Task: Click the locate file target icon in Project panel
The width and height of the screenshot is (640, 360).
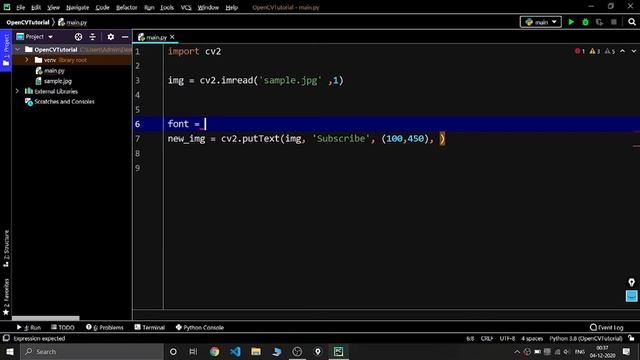Action: pyautogui.click(x=78, y=37)
